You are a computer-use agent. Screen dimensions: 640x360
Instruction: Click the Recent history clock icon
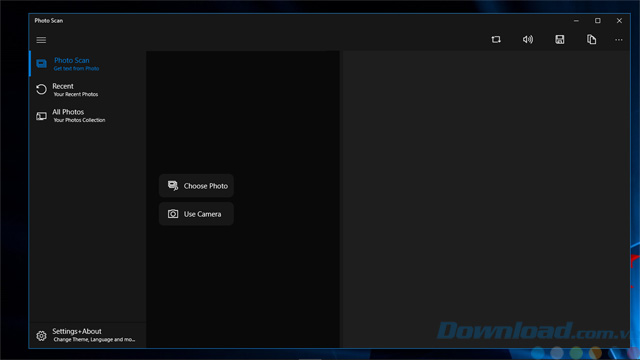(41, 89)
